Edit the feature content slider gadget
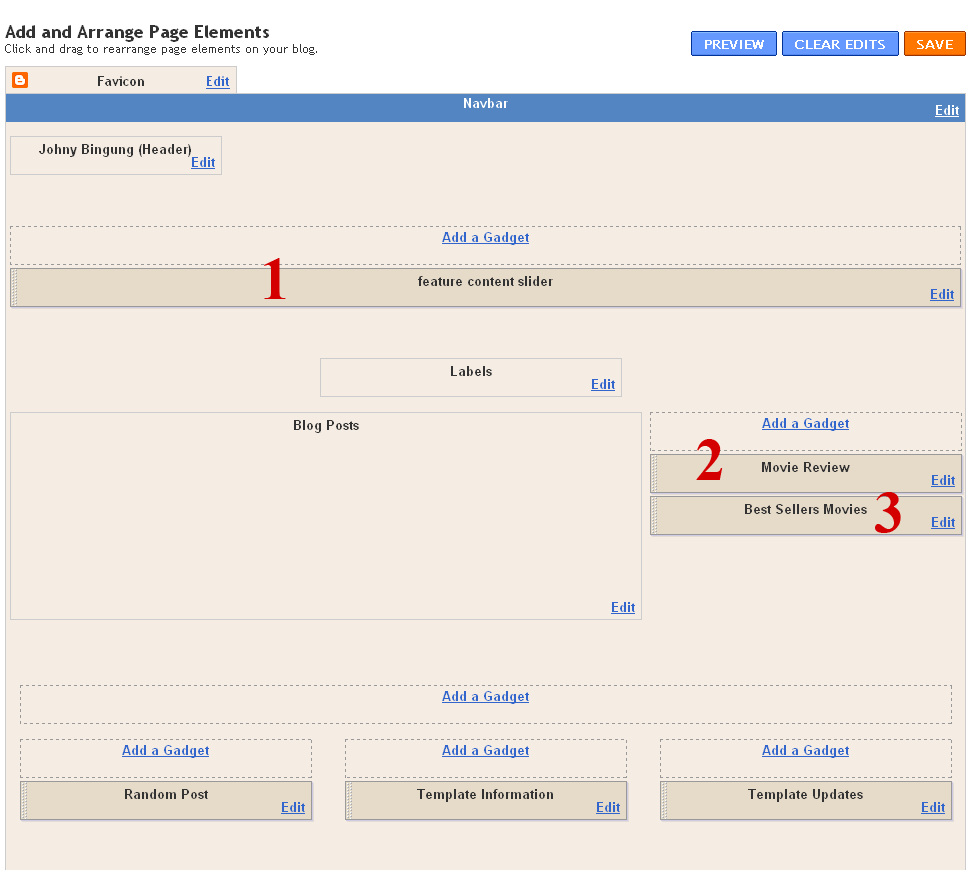969x870 pixels. (942, 295)
